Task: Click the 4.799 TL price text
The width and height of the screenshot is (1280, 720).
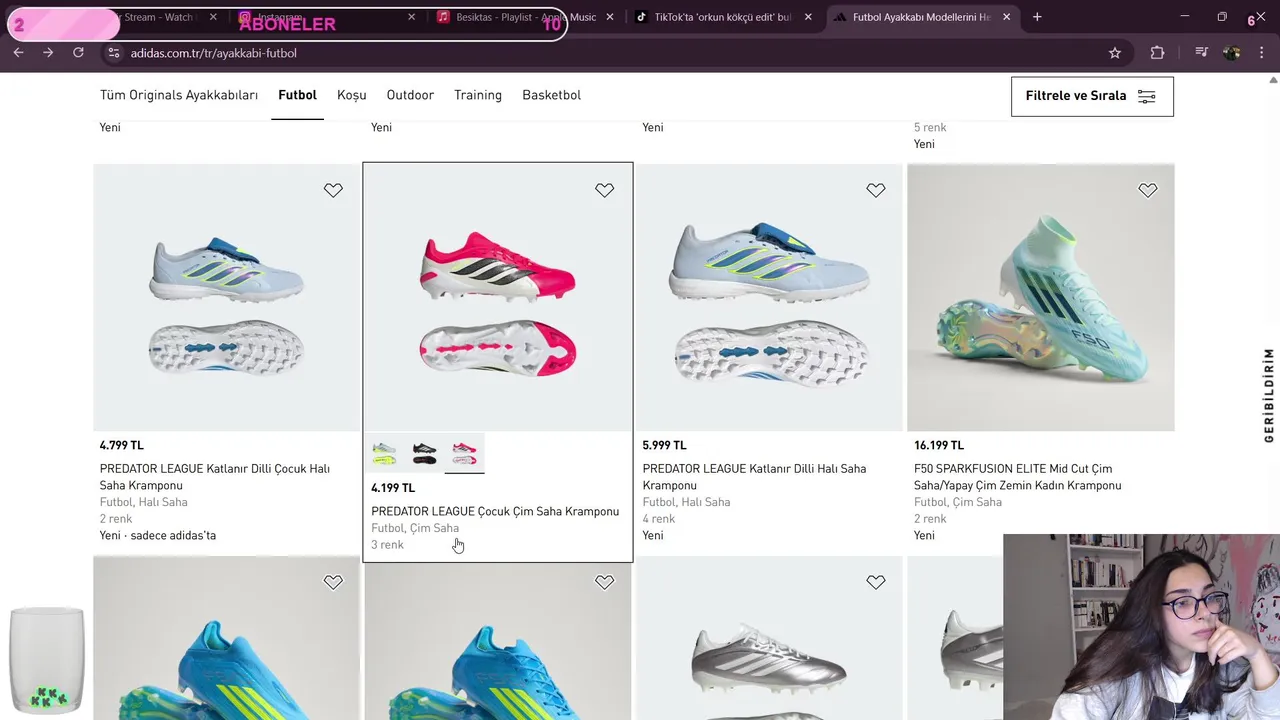Action: 122,445
